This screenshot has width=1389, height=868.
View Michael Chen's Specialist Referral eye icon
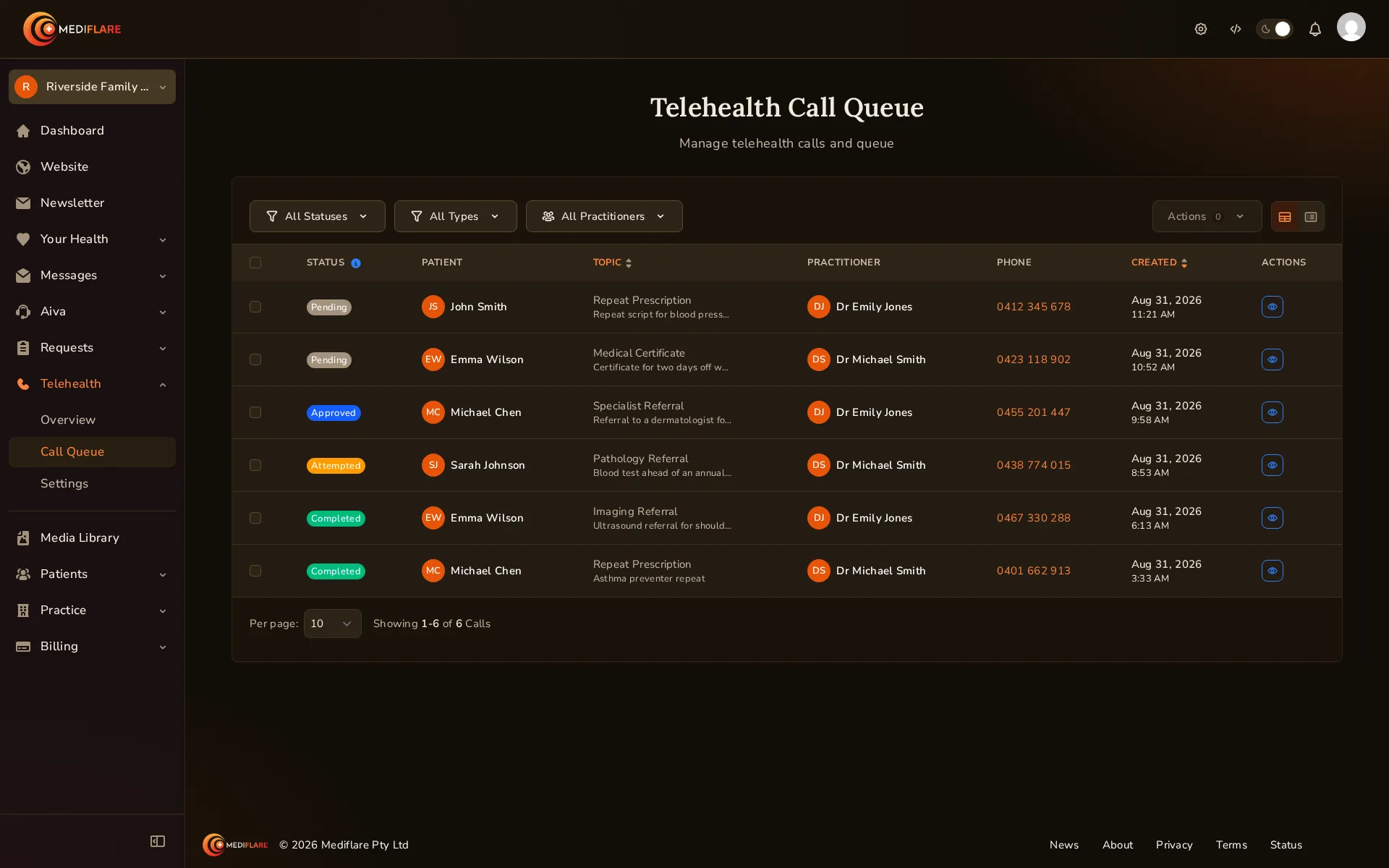click(1272, 412)
